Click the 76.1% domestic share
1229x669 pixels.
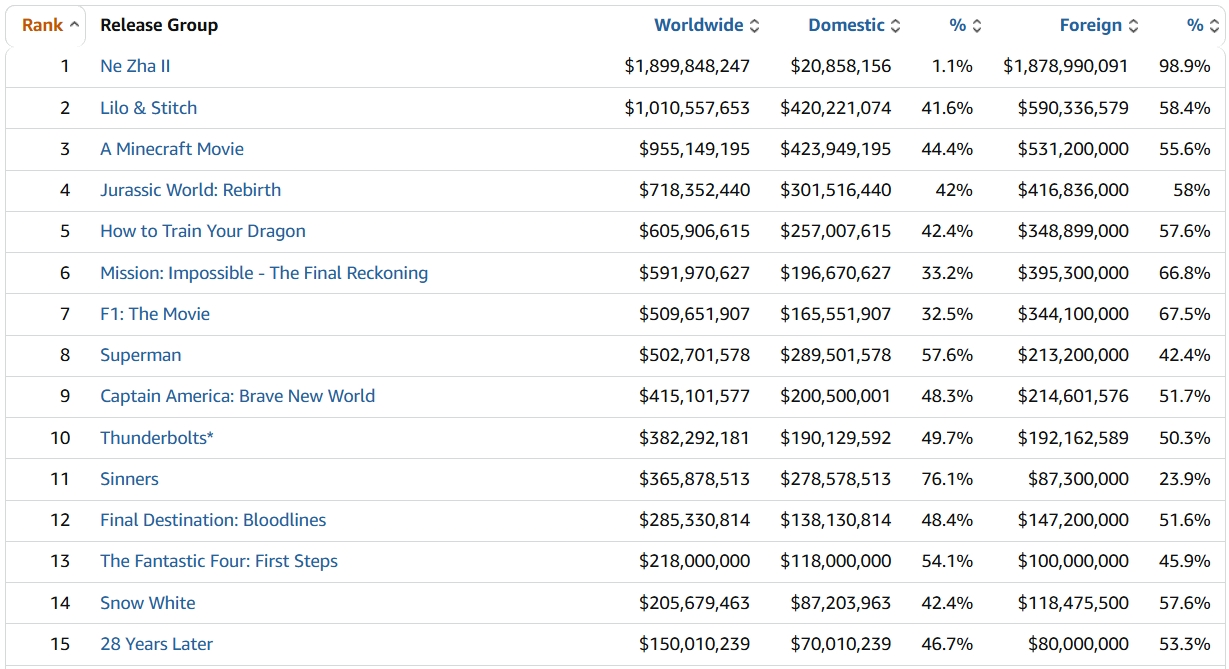tap(947, 479)
